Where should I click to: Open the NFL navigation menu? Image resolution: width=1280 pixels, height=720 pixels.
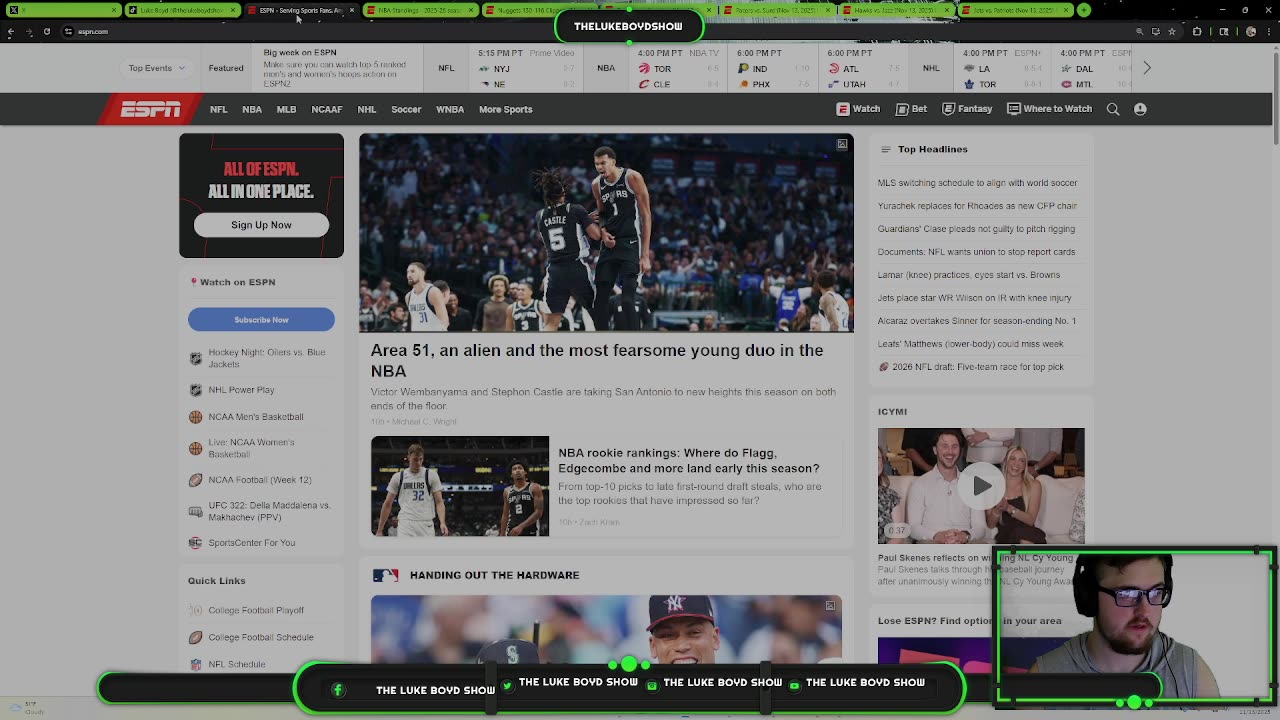[218, 109]
